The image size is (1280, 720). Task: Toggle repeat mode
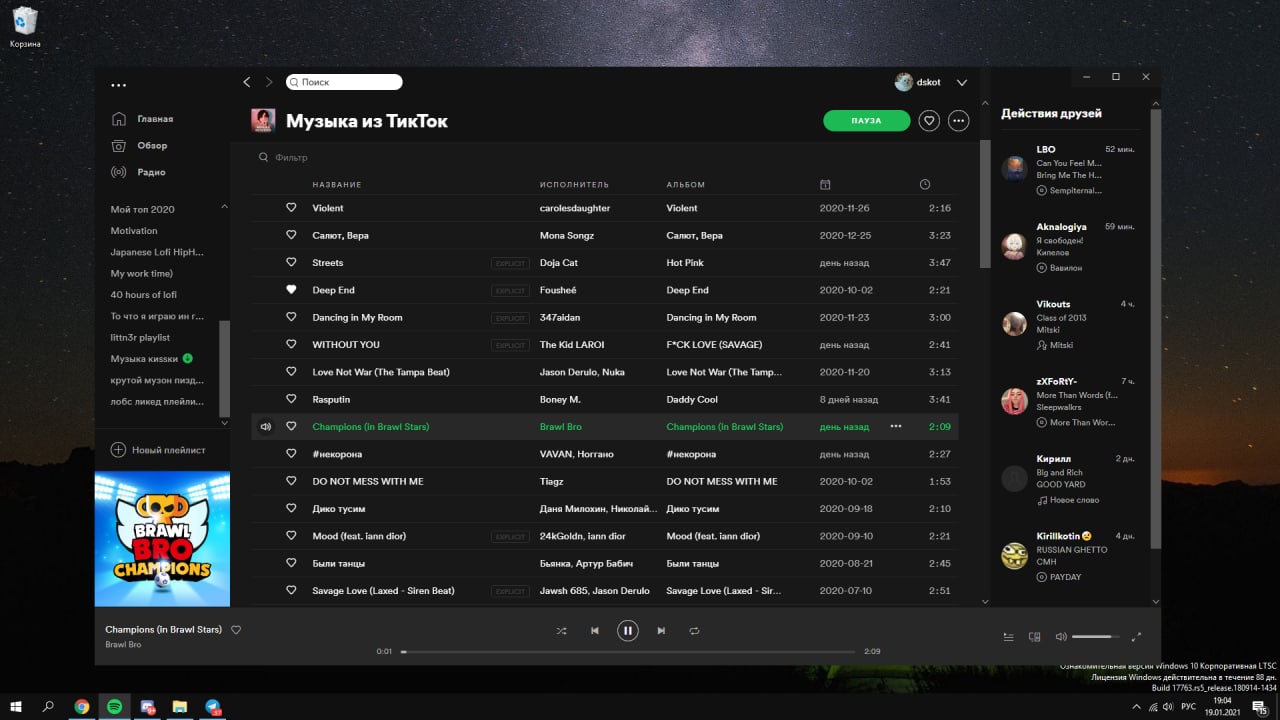tap(694, 631)
